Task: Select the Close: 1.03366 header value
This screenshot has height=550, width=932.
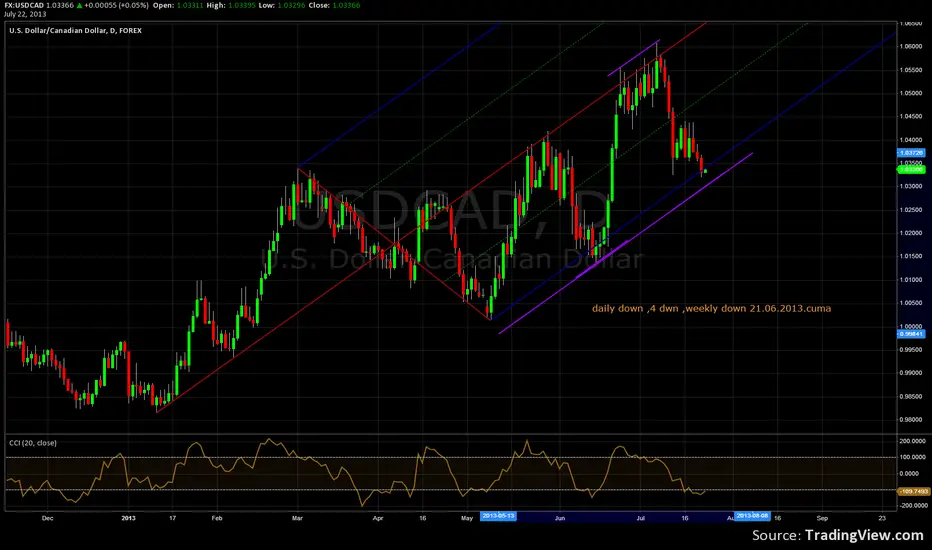Action: [x=334, y=5]
